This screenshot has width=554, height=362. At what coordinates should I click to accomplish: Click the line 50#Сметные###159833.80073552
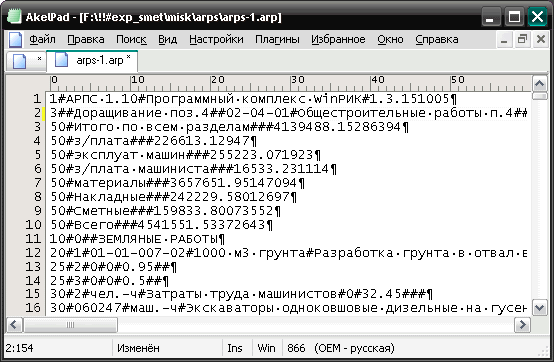point(165,211)
